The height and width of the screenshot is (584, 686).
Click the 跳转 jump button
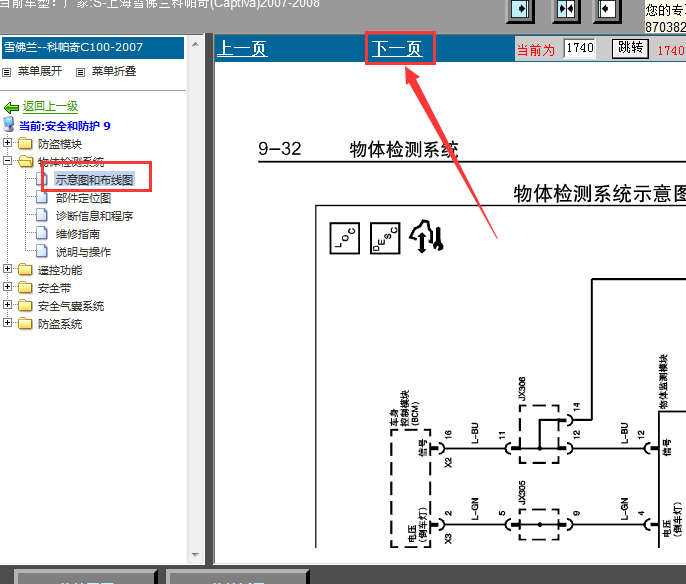point(630,48)
